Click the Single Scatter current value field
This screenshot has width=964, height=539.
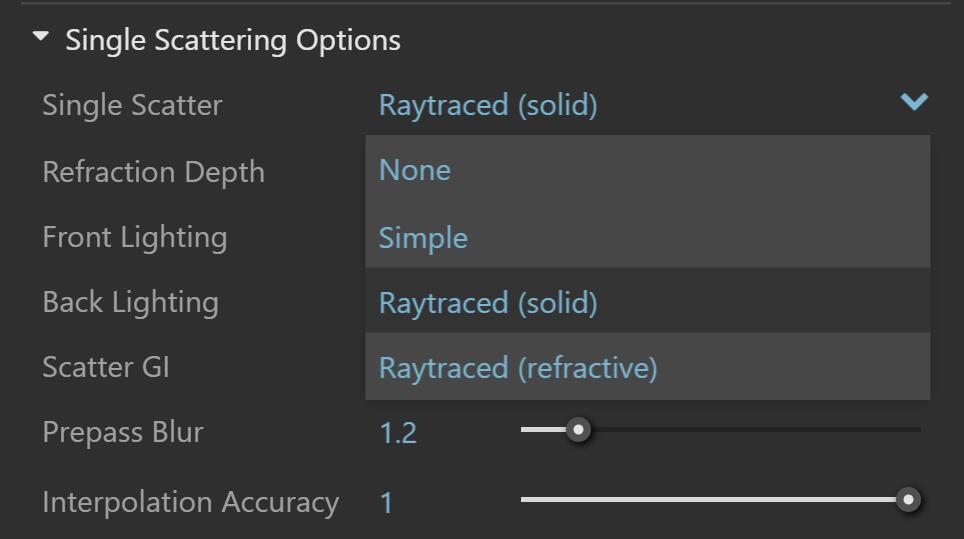(x=488, y=105)
